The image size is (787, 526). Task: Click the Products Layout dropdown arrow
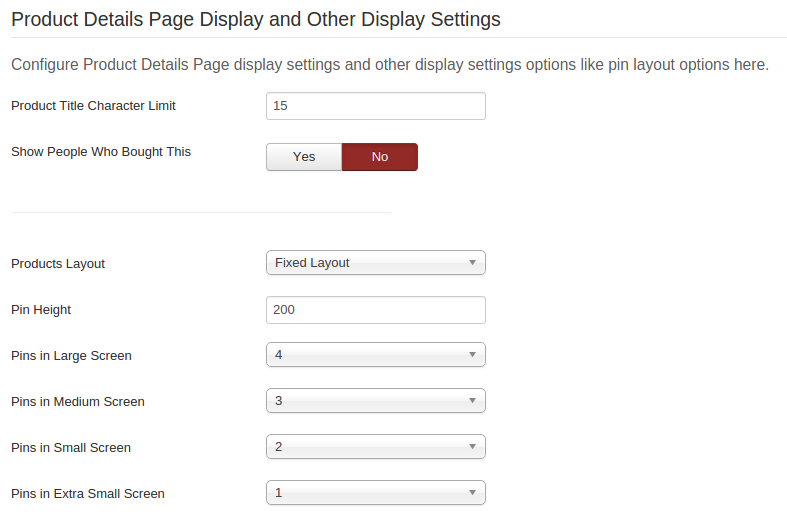pos(472,263)
